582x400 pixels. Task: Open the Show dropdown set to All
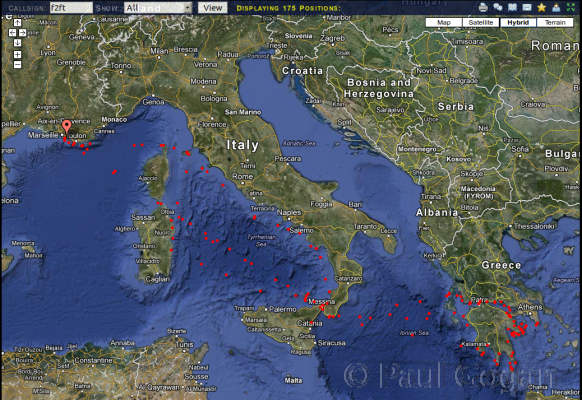click(158, 8)
